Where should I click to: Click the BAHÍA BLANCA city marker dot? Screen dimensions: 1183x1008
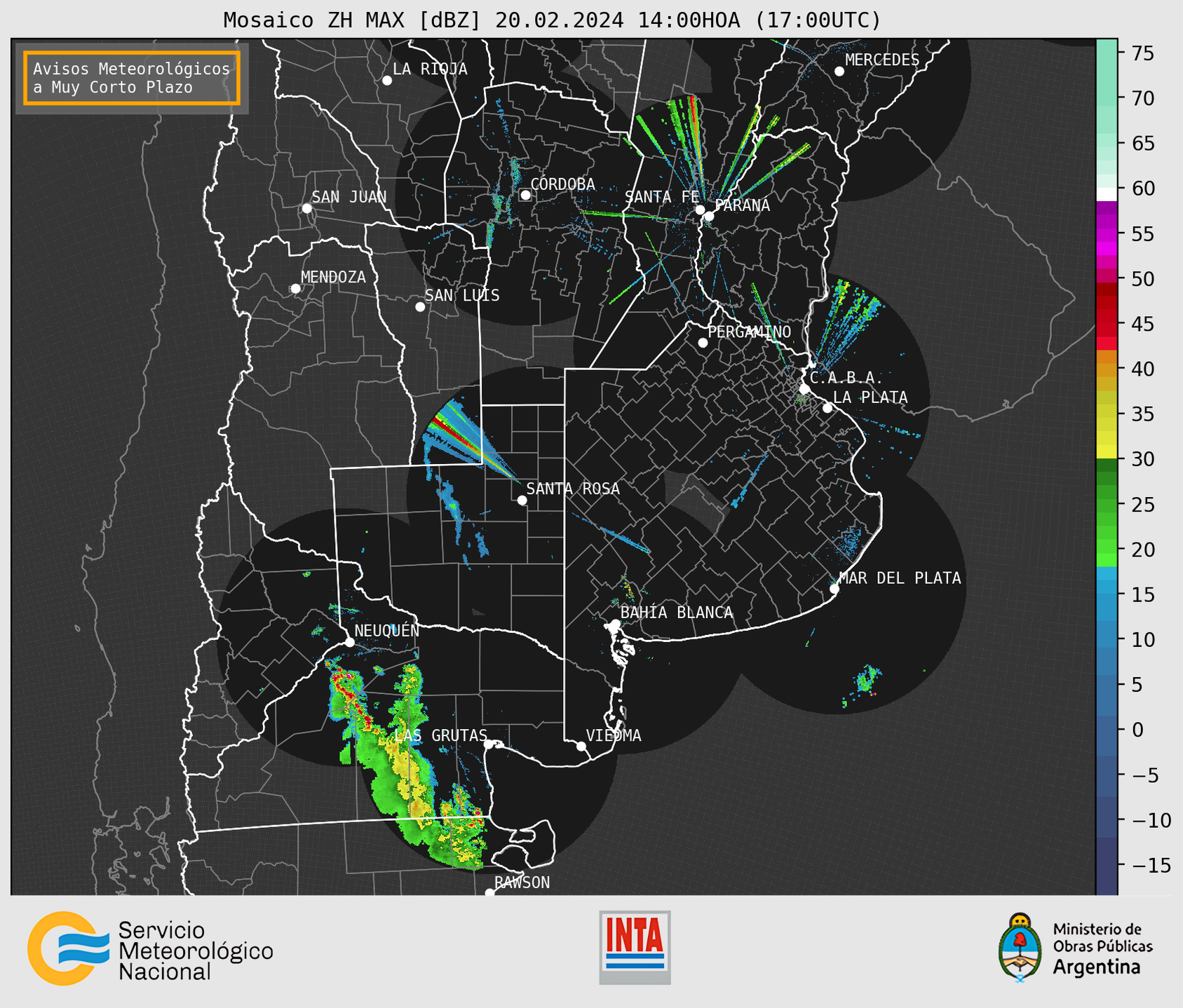[x=615, y=624]
